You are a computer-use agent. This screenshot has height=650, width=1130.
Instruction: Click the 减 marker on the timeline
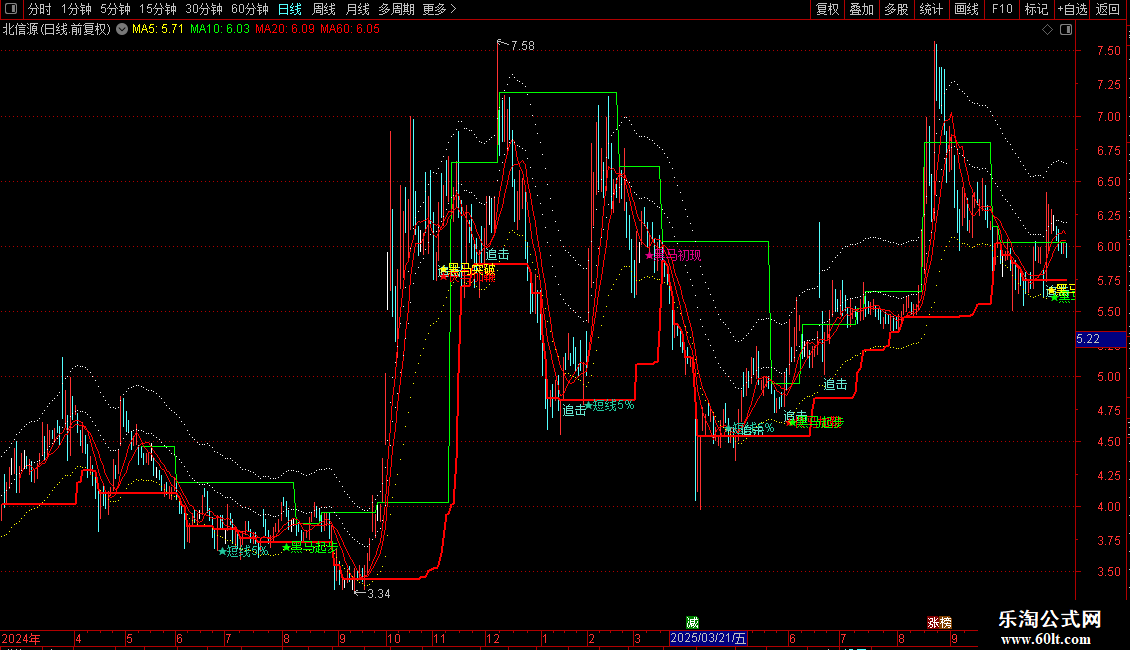point(692,622)
